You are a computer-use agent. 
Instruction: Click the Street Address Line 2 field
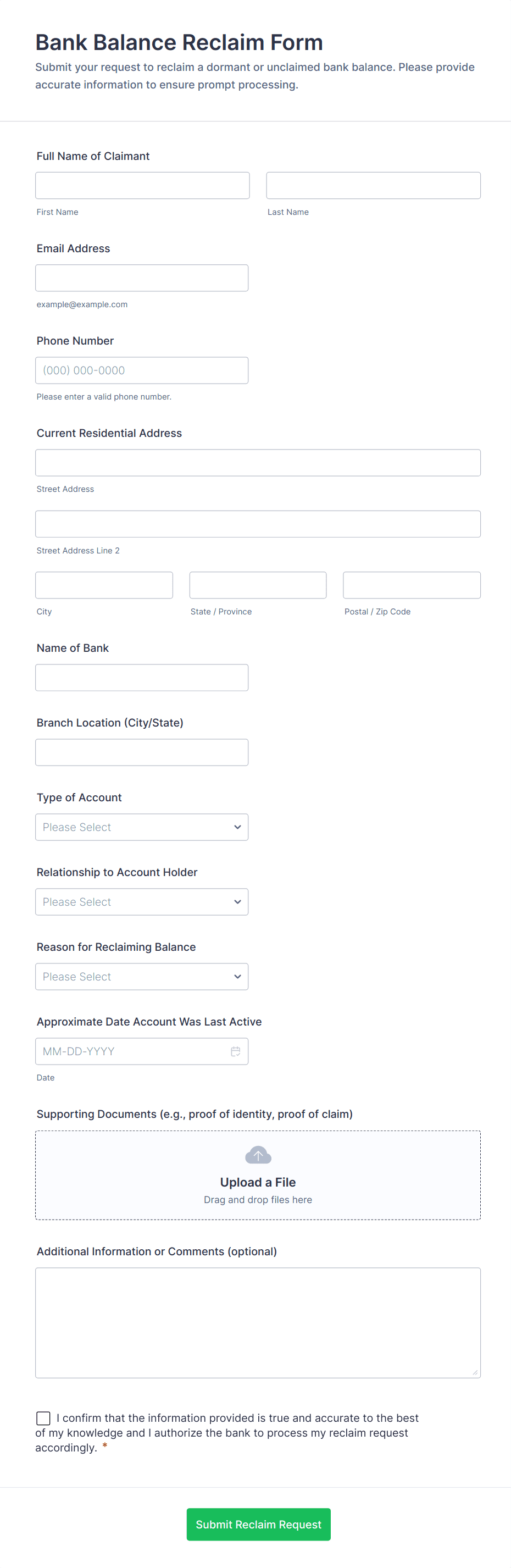tap(257, 523)
